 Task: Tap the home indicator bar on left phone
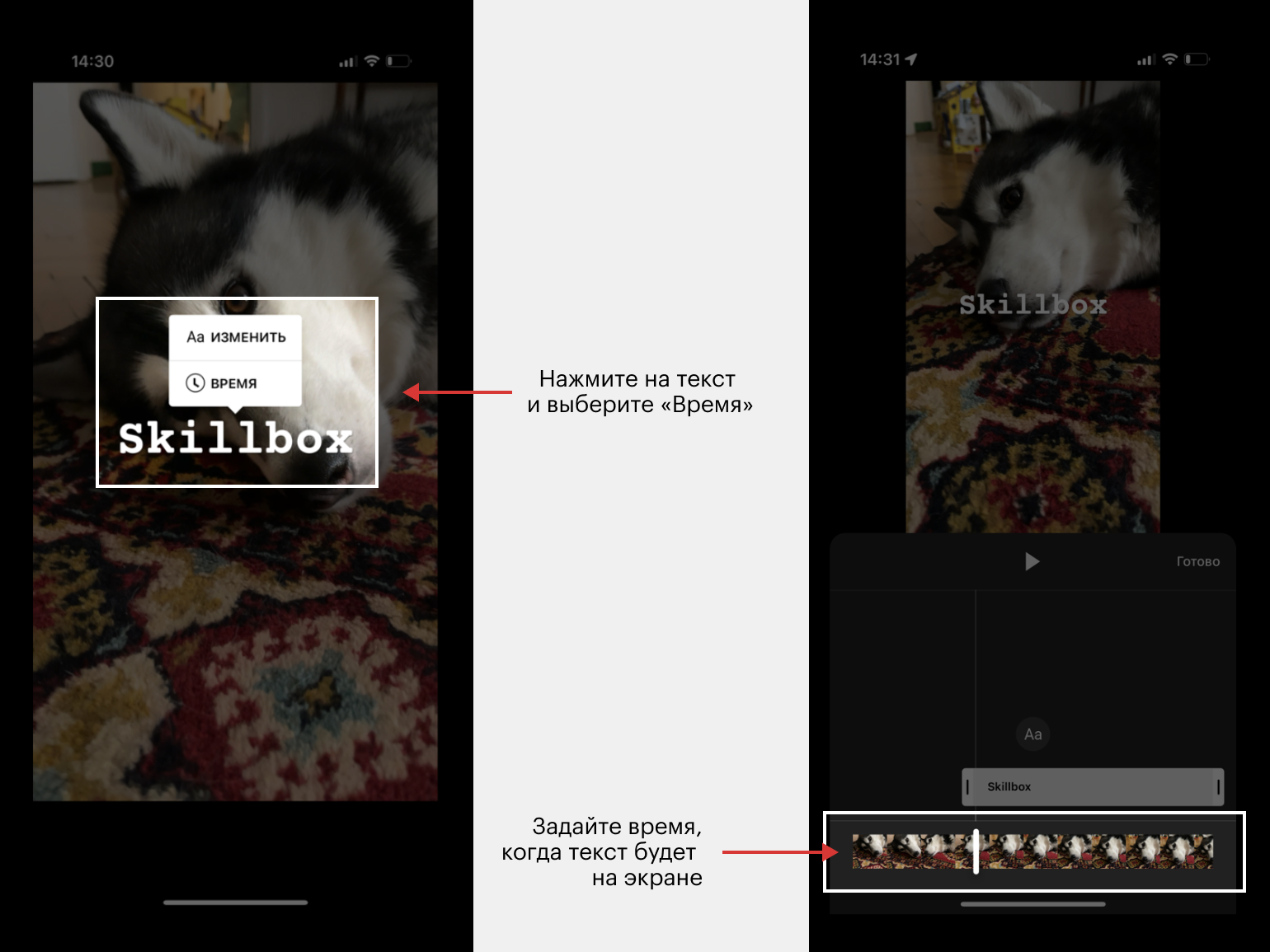tap(235, 903)
